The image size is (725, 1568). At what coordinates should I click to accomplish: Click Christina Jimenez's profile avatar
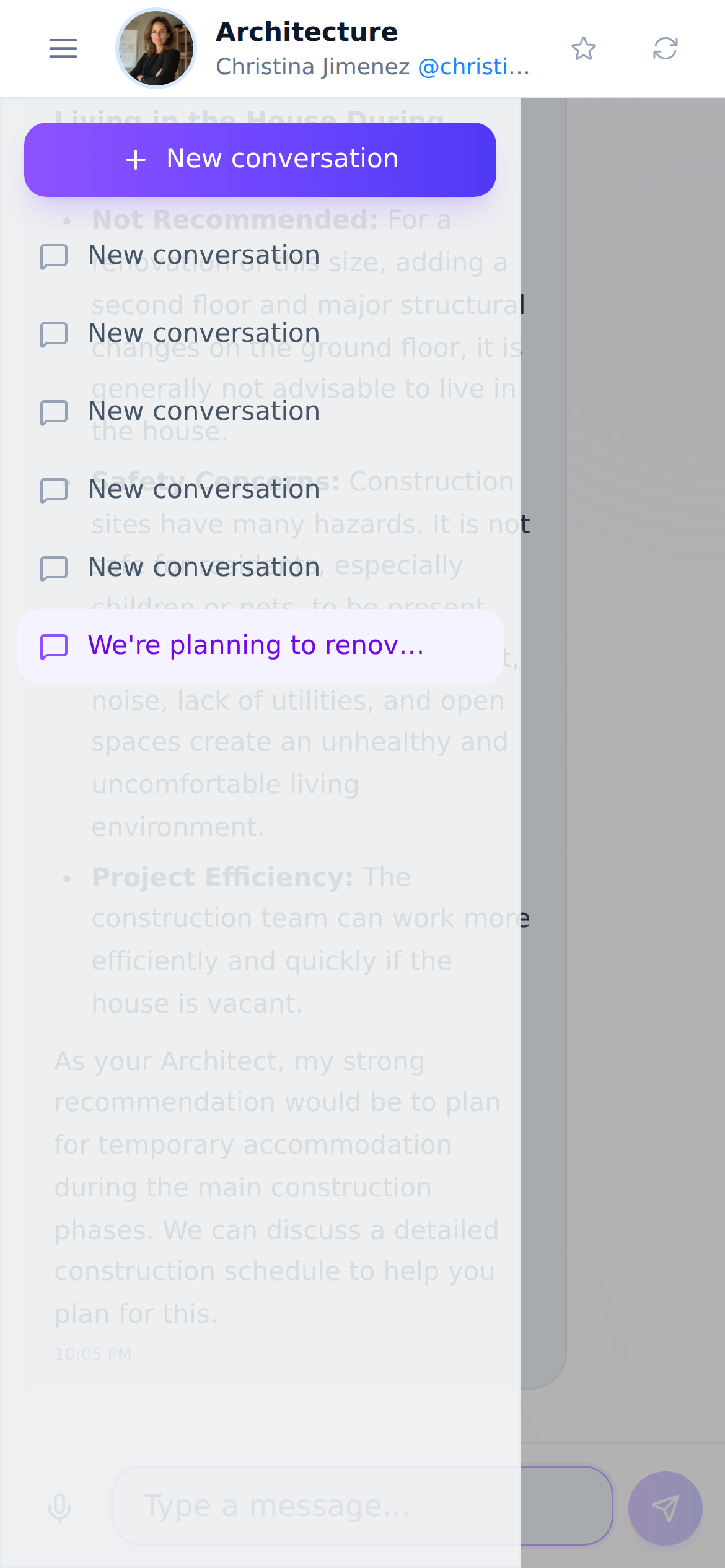click(156, 48)
